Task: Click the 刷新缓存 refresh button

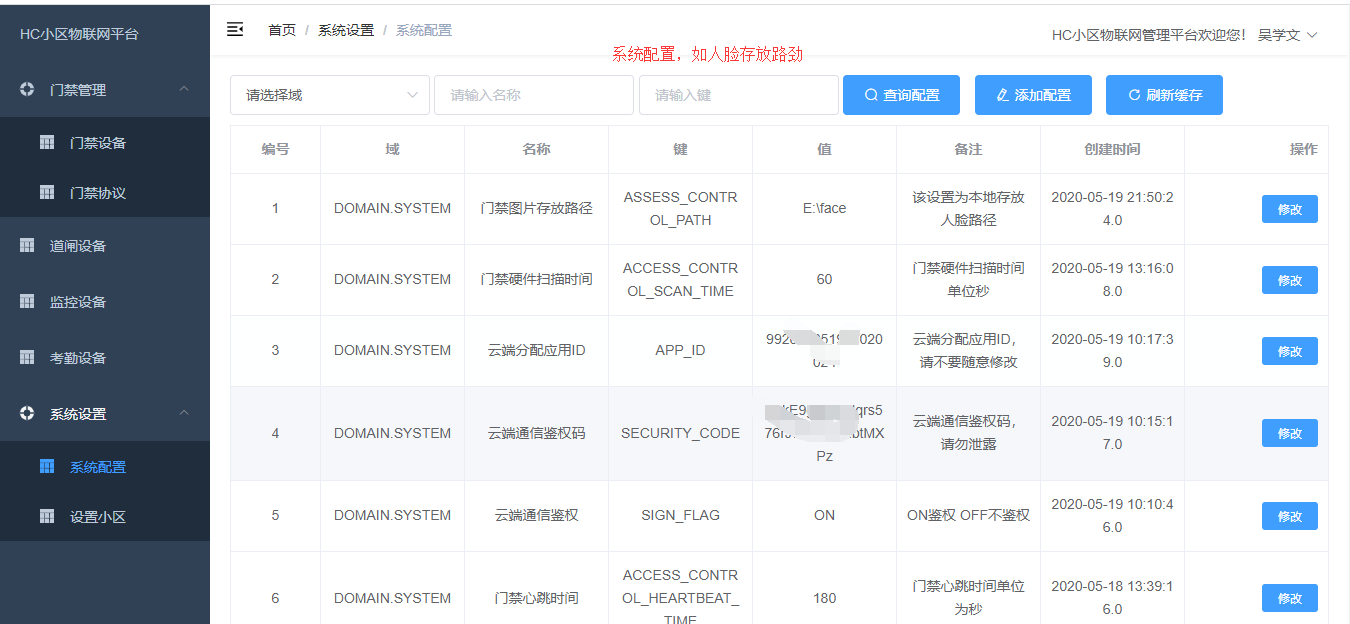Action: (x=1164, y=95)
